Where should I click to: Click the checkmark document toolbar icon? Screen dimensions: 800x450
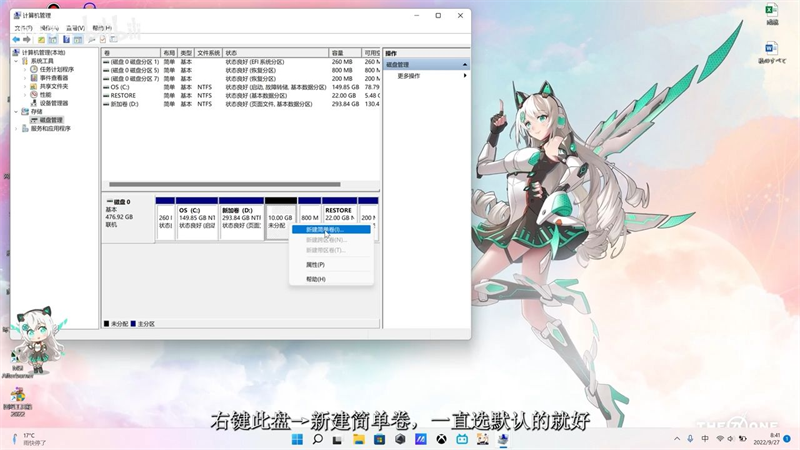[103, 39]
